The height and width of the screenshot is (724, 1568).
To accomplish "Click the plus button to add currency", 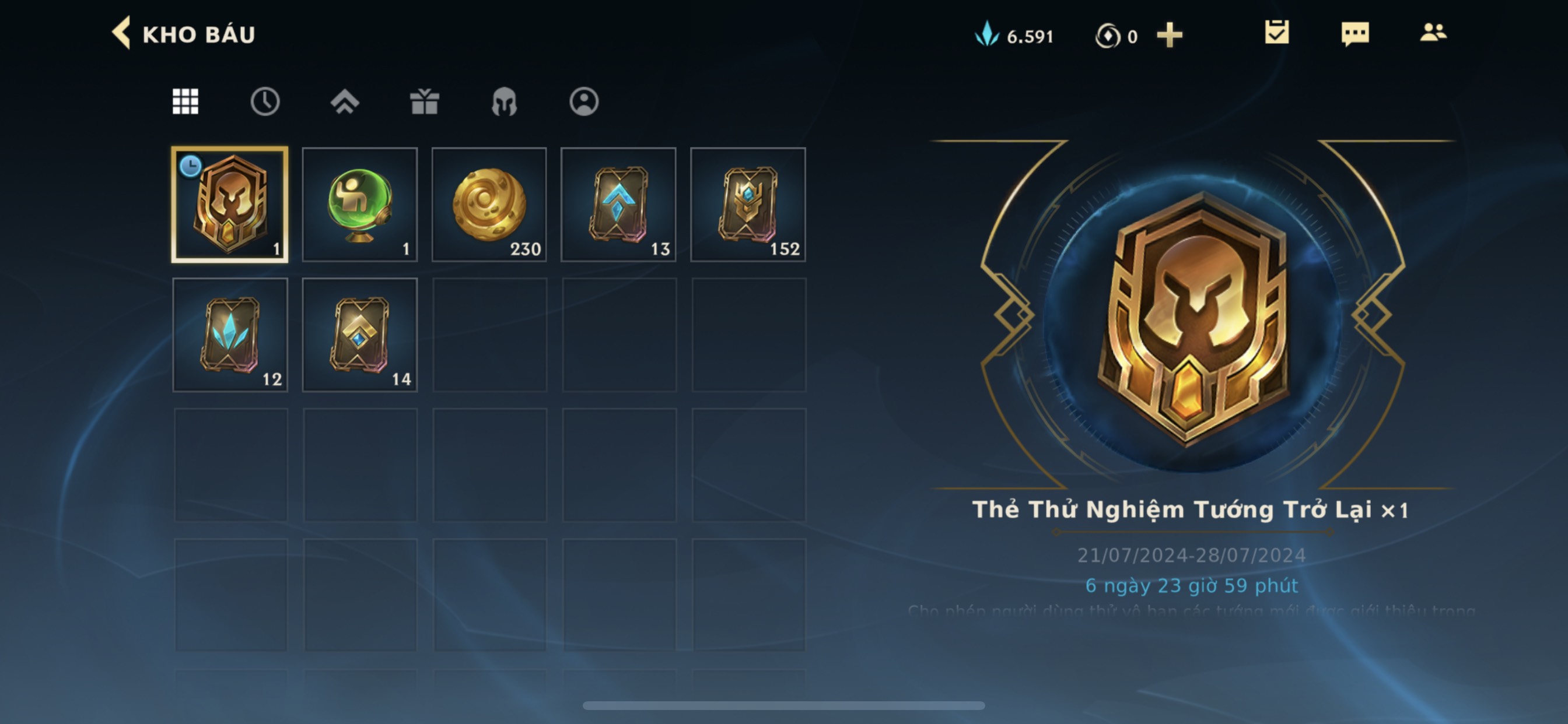I will click(x=1170, y=34).
